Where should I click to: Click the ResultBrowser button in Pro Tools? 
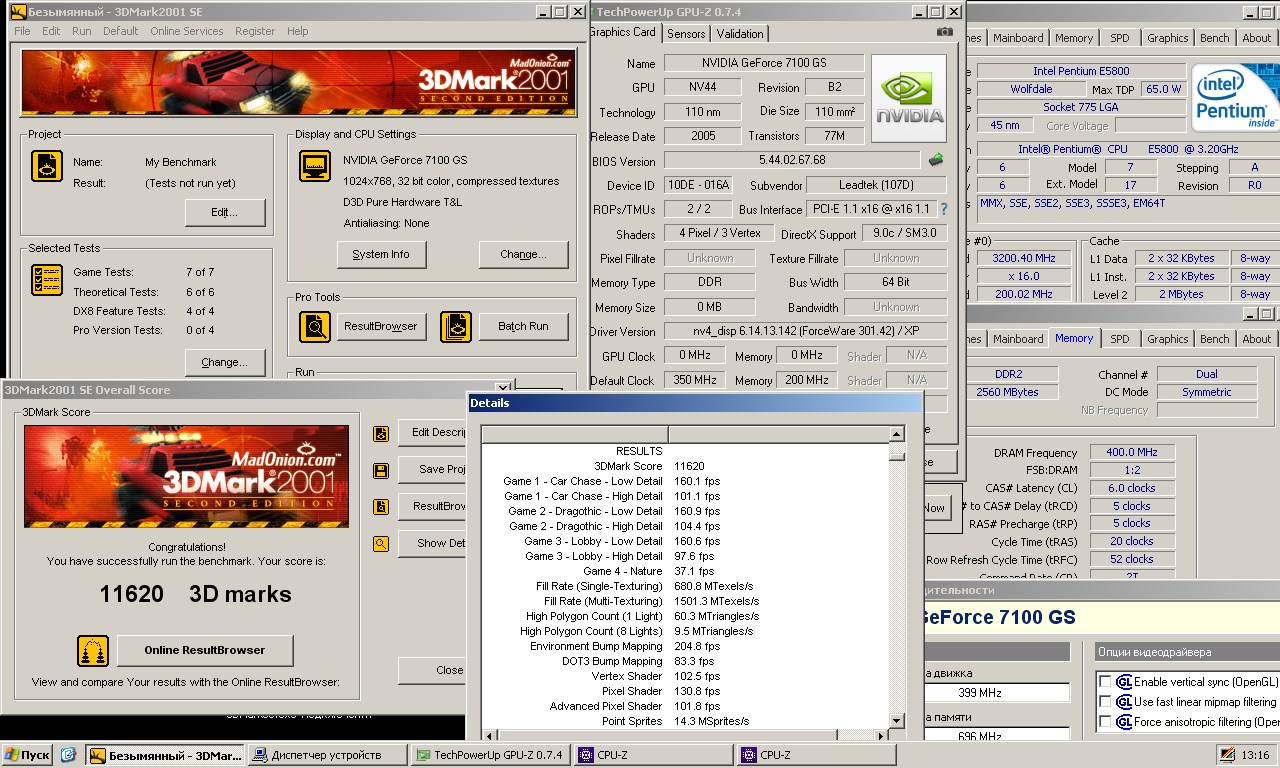(381, 326)
